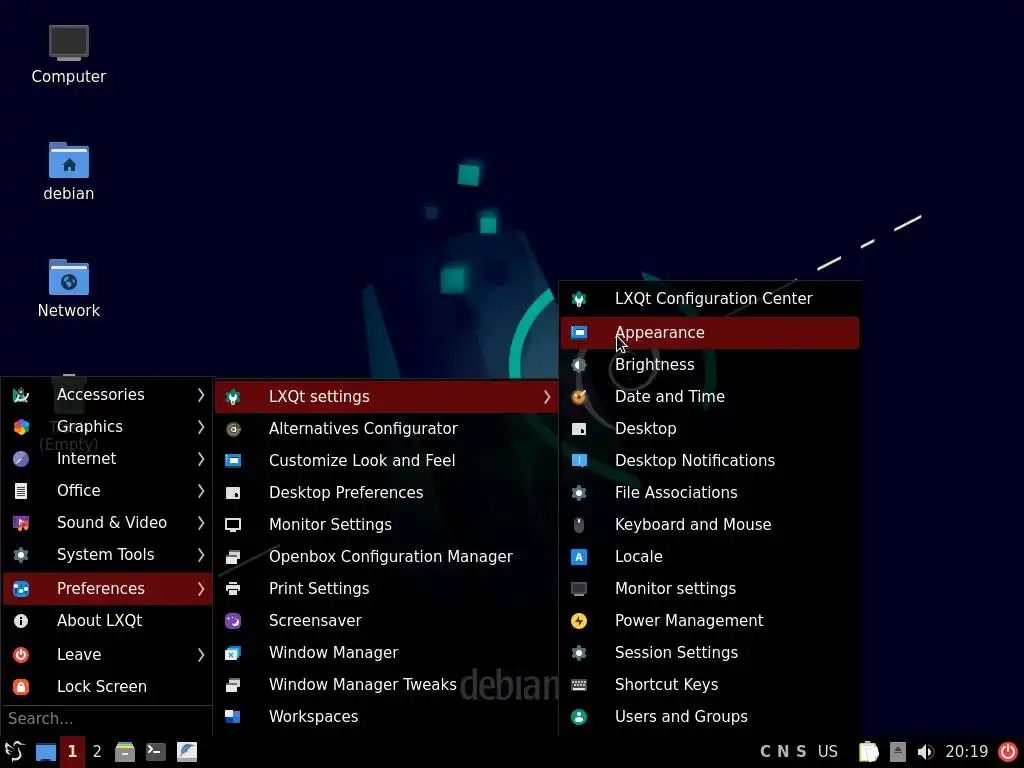Click the Window Manager icon
The height and width of the screenshot is (768, 1024).
click(233, 653)
